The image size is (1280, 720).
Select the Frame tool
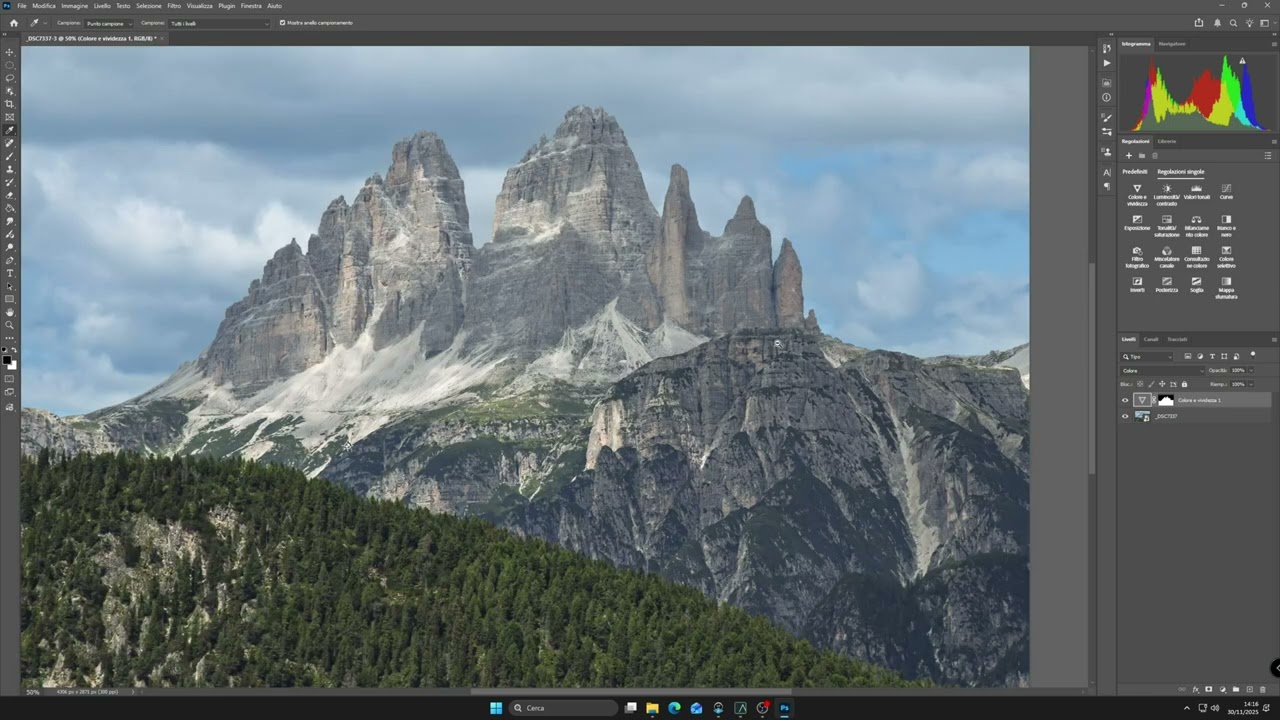(x=10, y=117)
